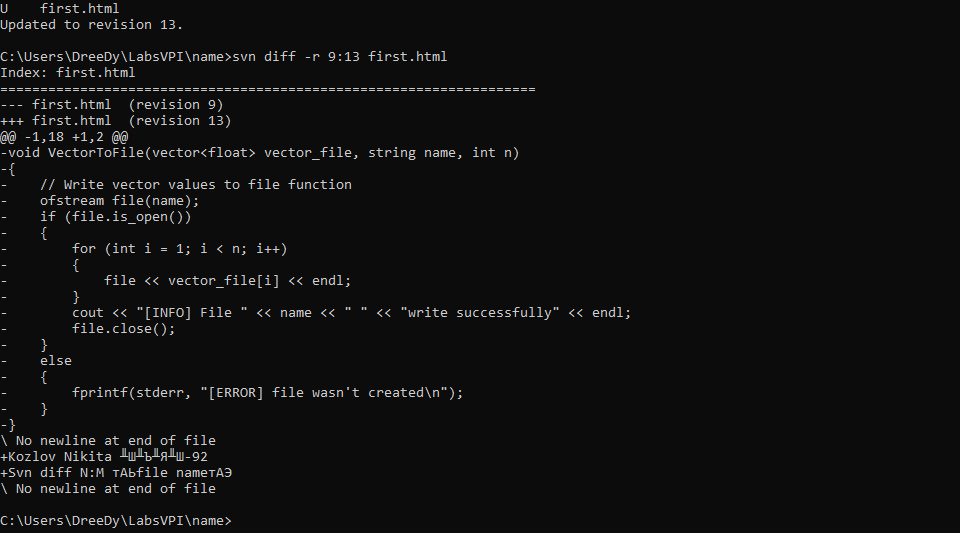Click the '+++ first.html (revision 13)' line
Screen dimensions: 960x533
(x=116, y=121)
